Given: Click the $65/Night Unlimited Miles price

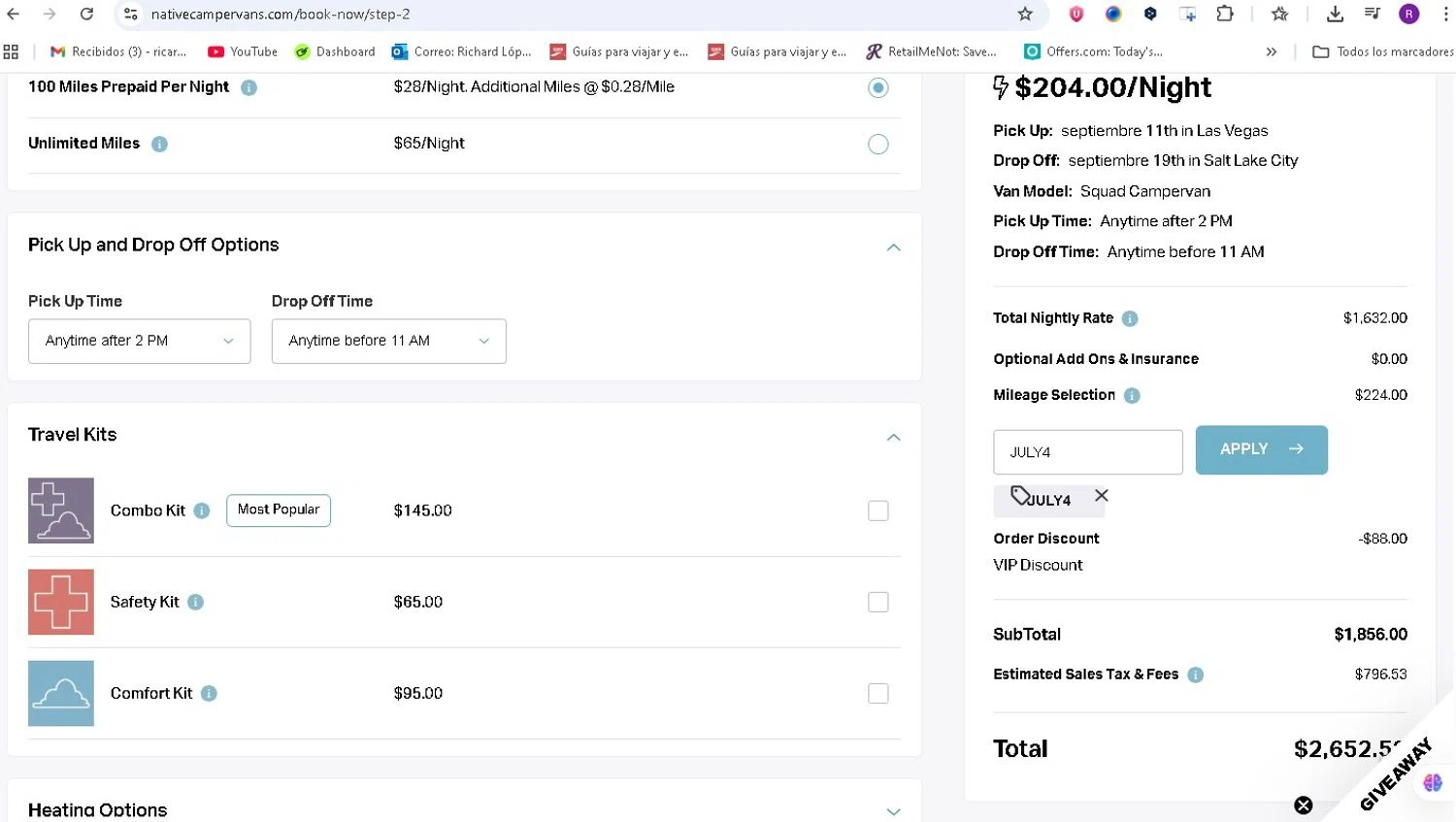Looking at the screenshot, I should pos(429,144).
